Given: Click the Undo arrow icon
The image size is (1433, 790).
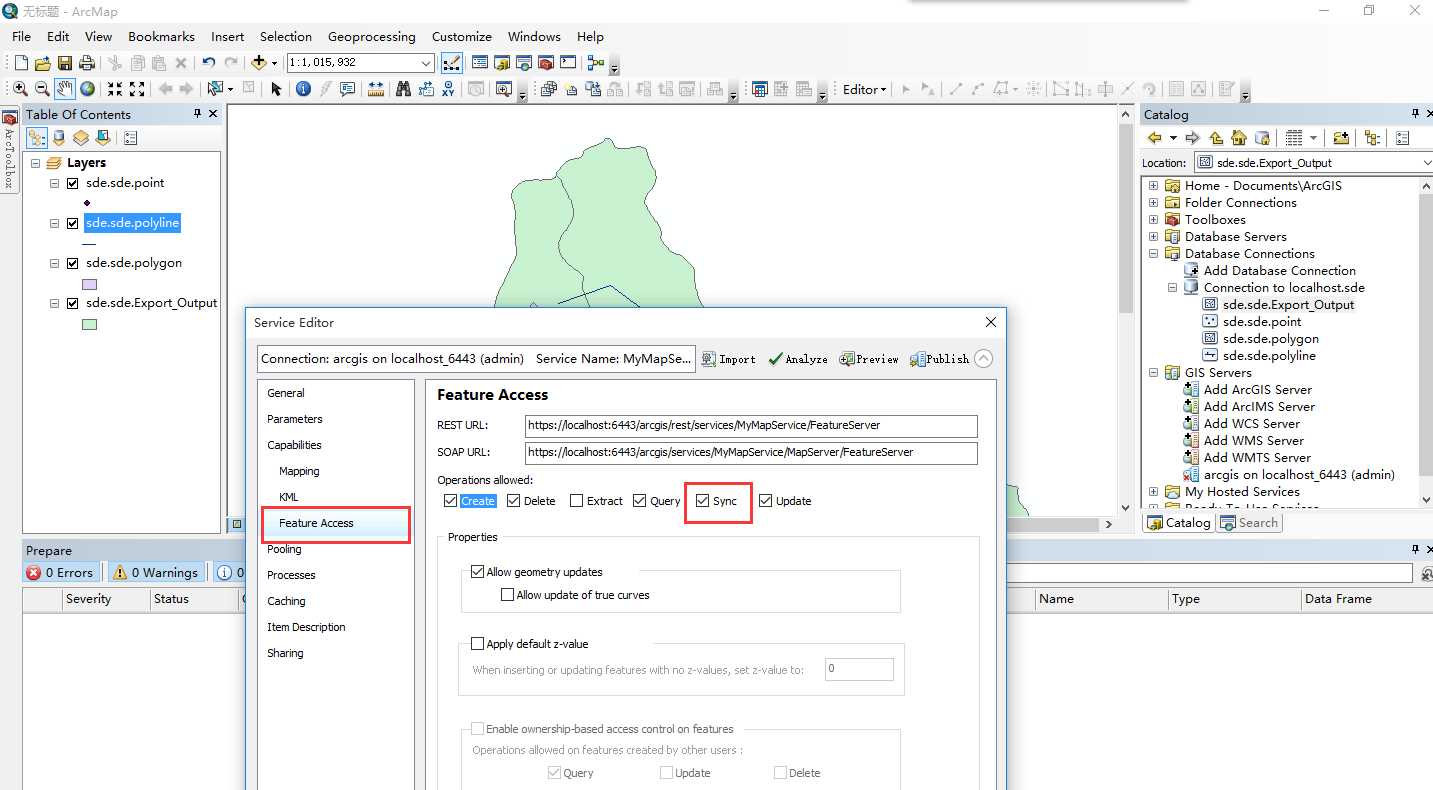Looking at the screenshot, I should [x=208, y=62].
